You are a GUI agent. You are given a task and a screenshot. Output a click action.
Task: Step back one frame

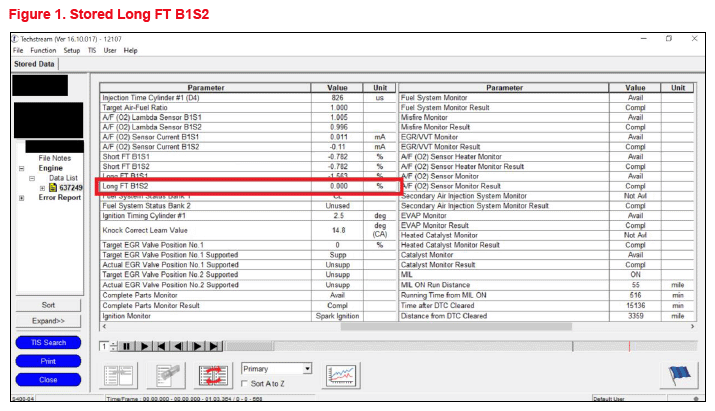178,346
